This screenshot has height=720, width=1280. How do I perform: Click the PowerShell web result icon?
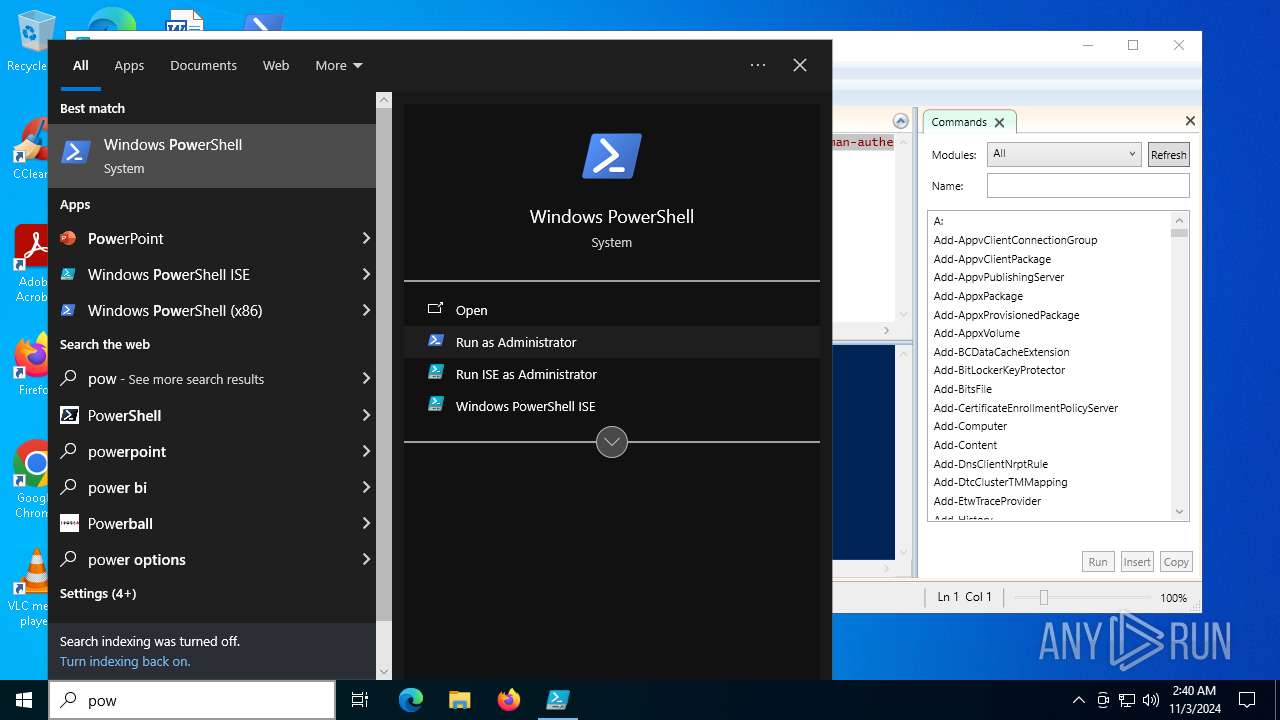[x=69, y=415]
